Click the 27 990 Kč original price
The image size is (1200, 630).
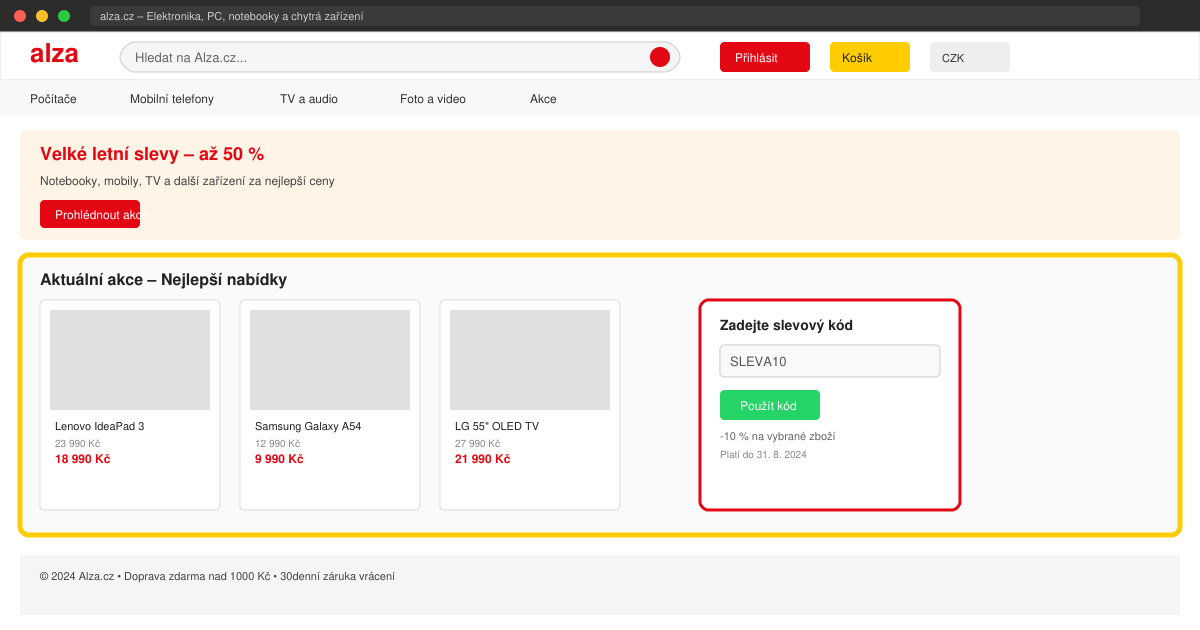tap(477, 443)
